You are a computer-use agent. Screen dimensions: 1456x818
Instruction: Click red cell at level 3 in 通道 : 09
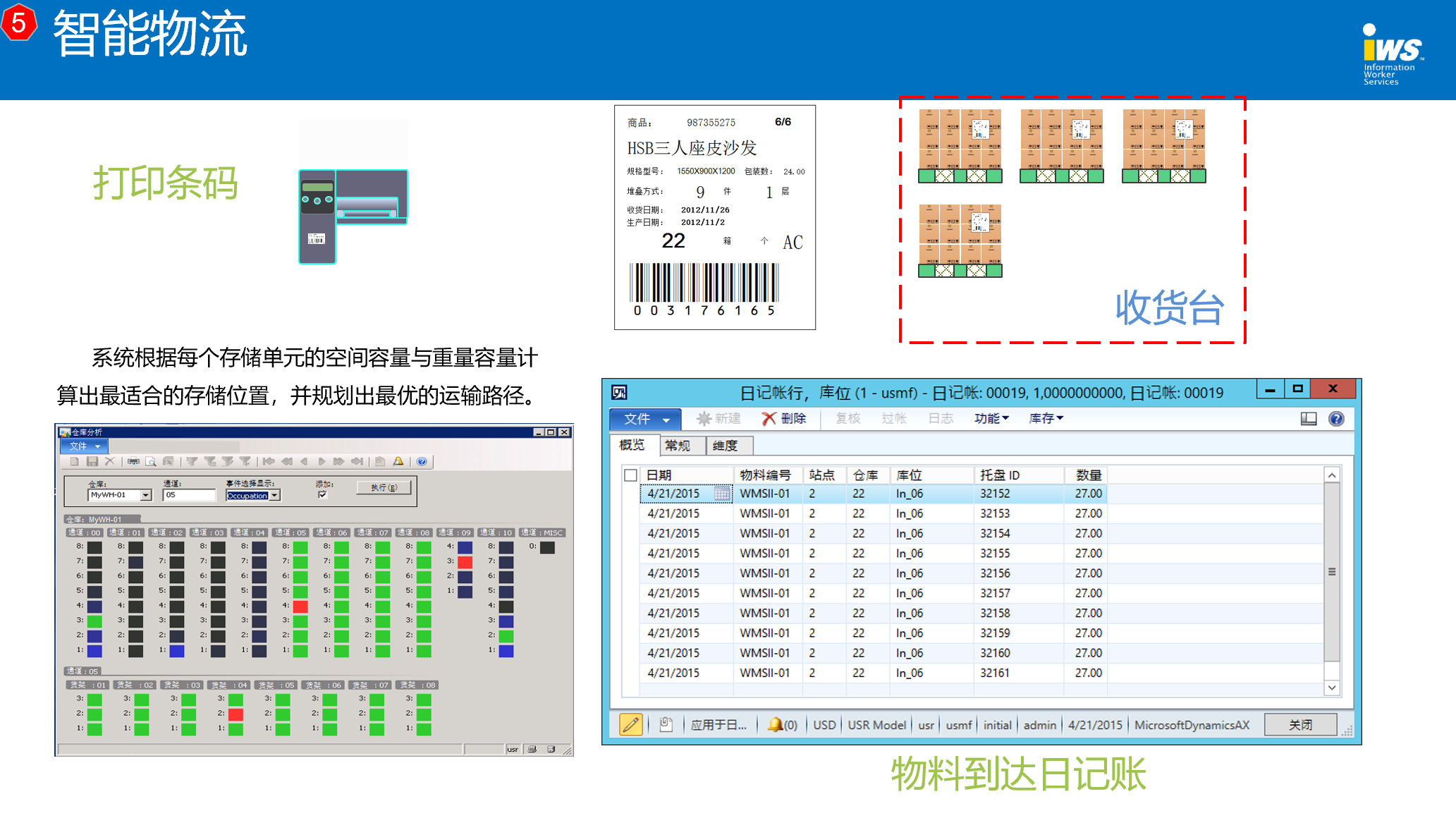pos(465,562)
